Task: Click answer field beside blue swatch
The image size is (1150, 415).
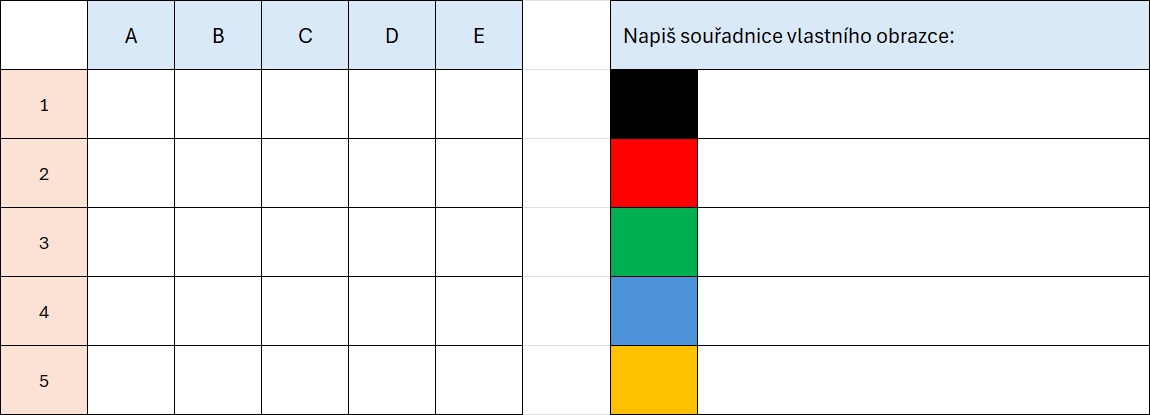Action: coord(923,311)
